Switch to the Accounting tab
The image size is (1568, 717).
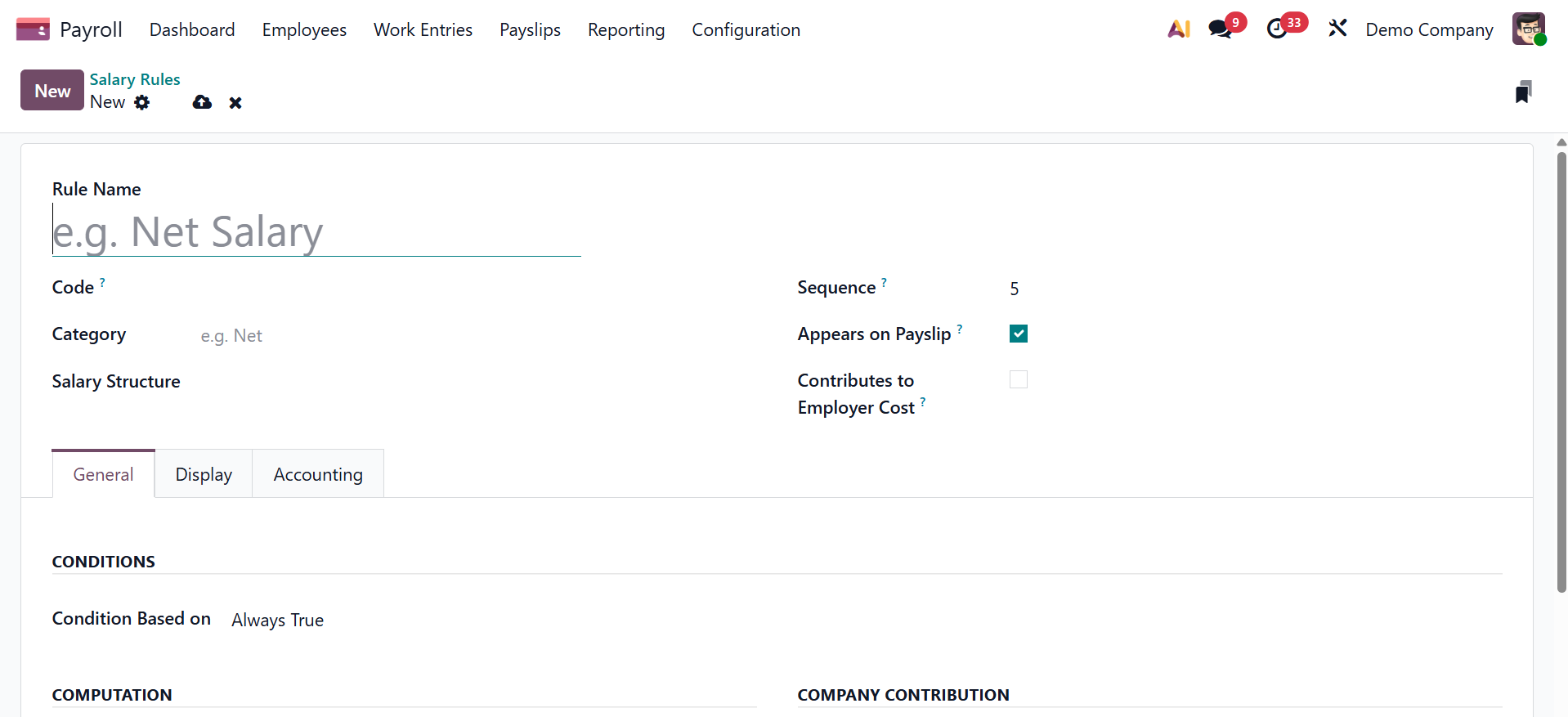coord(318,474)
